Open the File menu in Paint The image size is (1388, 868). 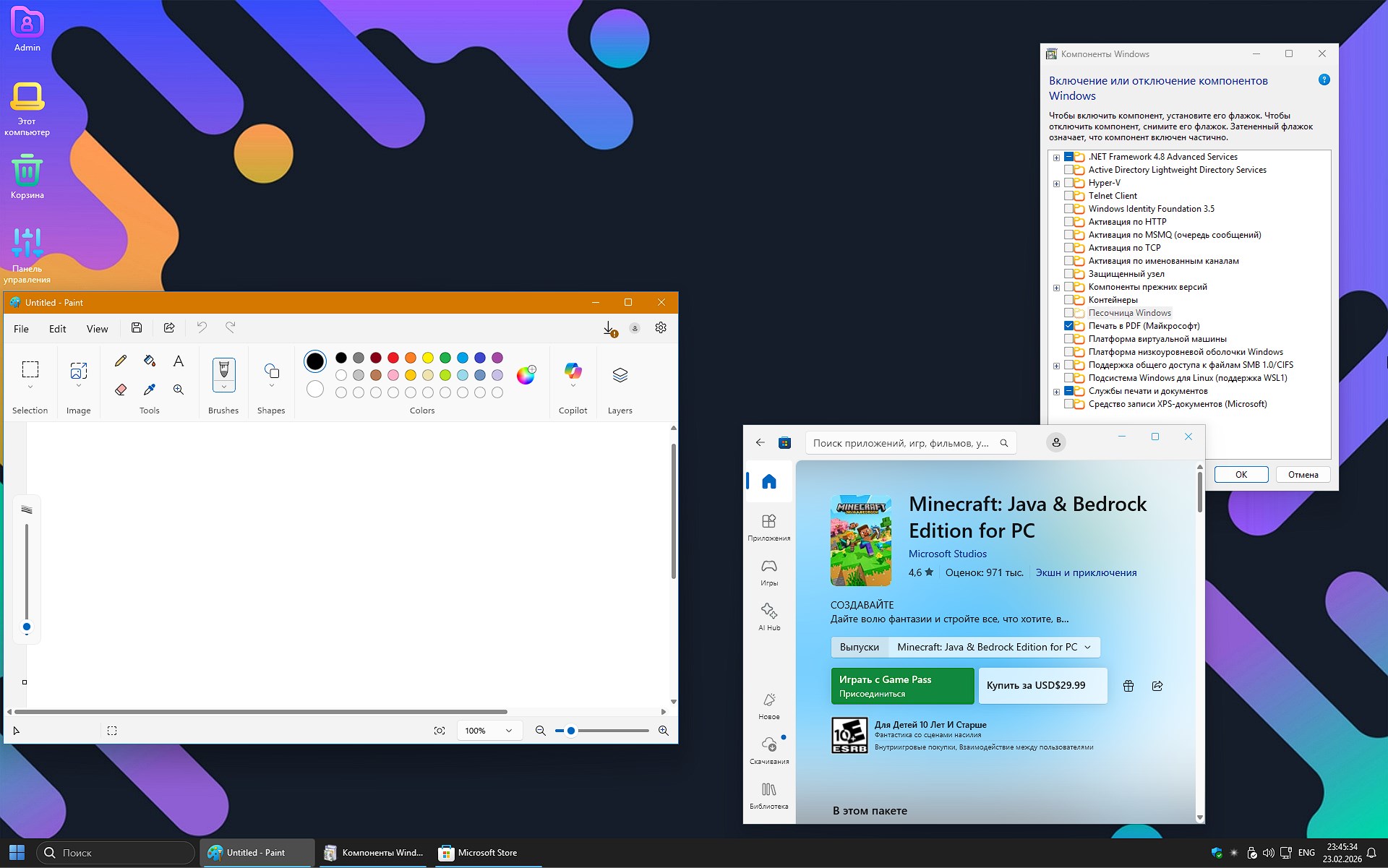tap(22, 329)
